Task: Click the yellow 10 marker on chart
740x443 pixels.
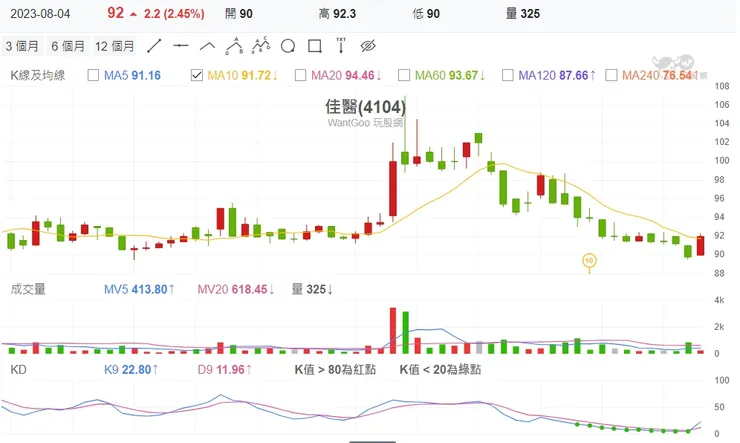Action: pos(589,260)
